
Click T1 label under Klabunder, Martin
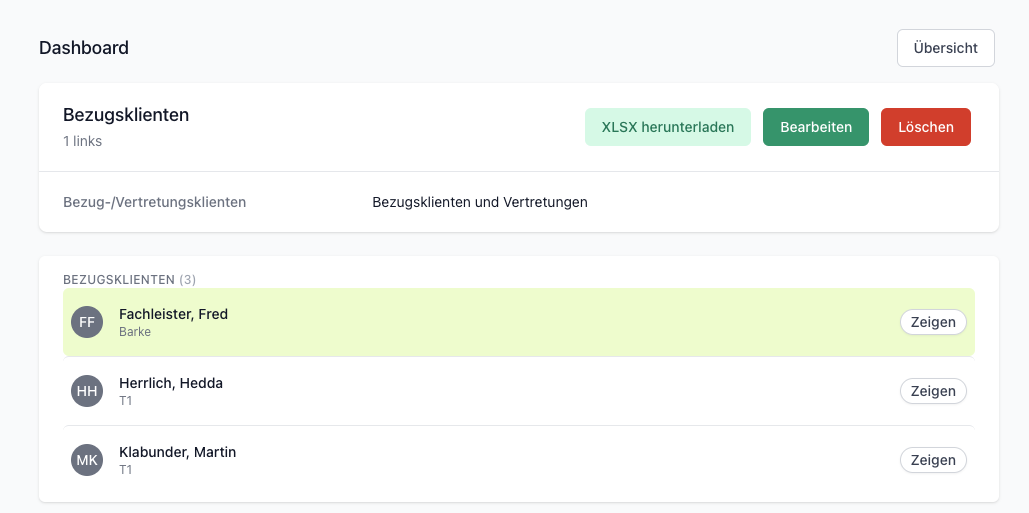(x=125, y=470)
